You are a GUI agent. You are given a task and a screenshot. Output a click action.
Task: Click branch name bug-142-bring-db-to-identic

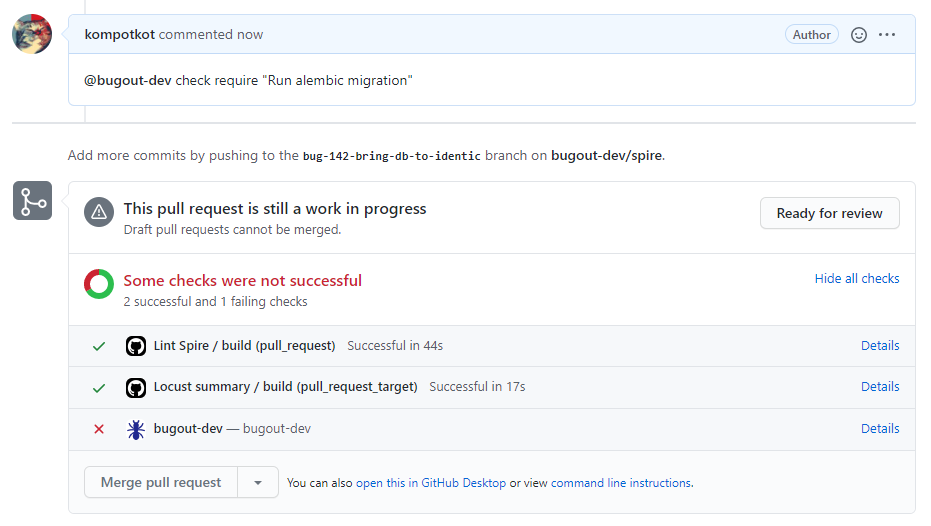[392, 156]
